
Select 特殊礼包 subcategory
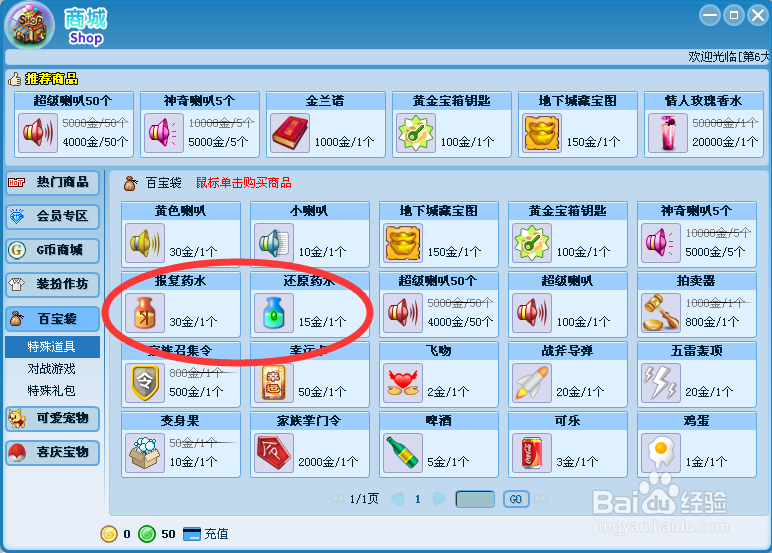[x=52, y=391]
